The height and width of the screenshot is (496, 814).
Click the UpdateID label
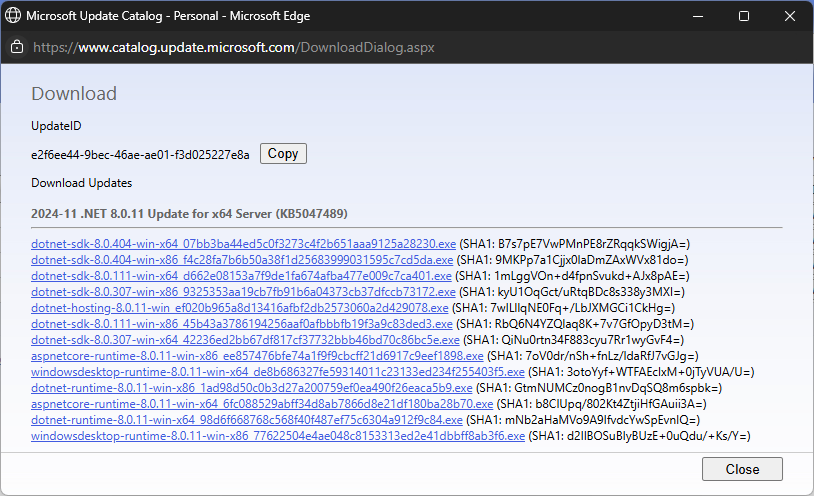pos(56,126)
